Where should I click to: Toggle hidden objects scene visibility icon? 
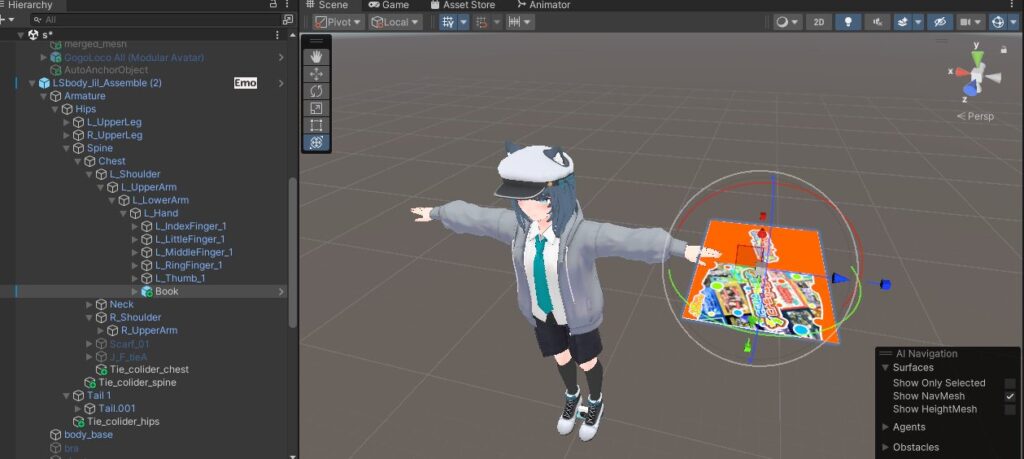pyautogui.click(x=939, y=22)
